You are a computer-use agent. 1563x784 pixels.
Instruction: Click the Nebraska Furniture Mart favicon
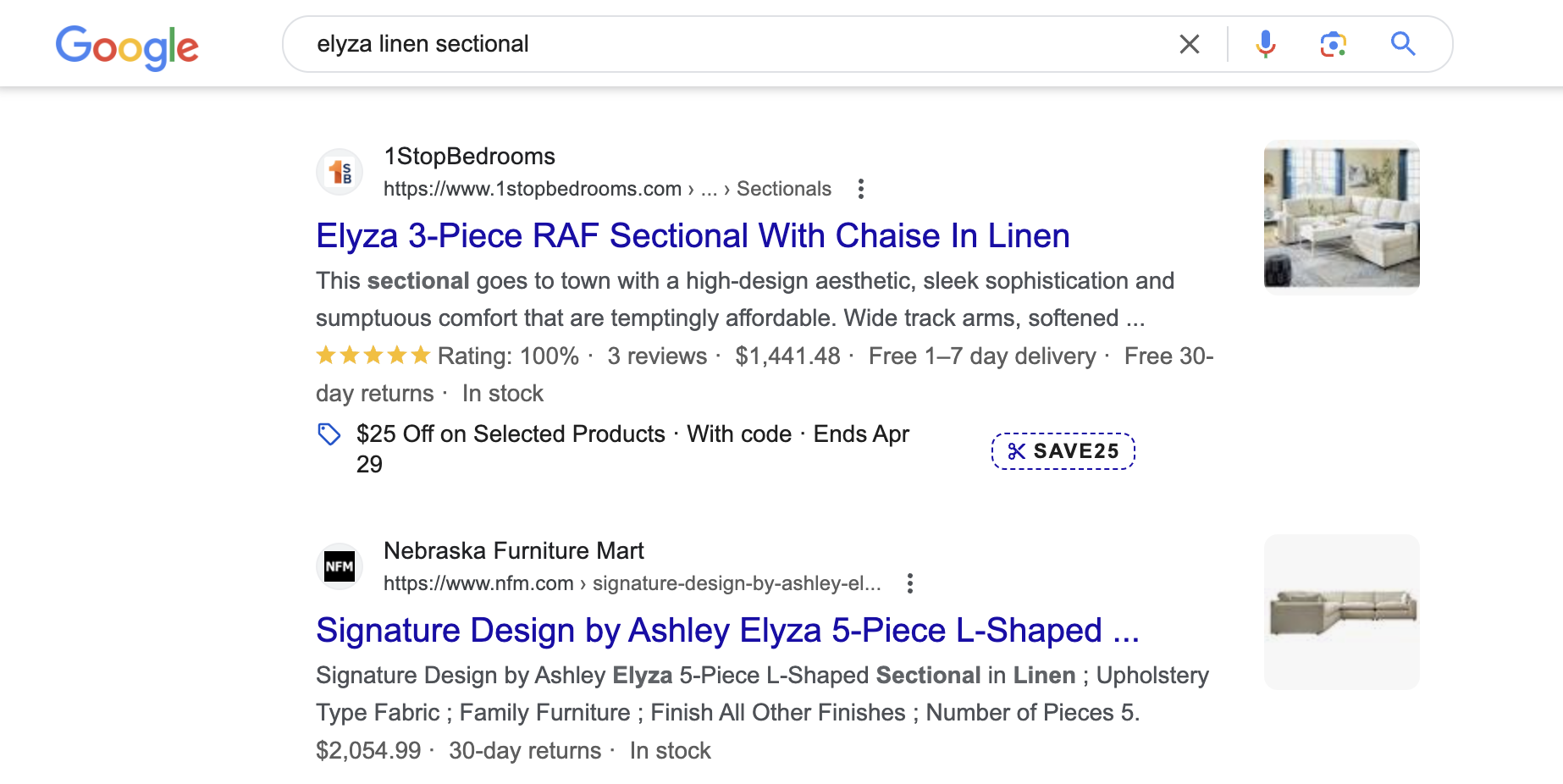coord(340,566)
